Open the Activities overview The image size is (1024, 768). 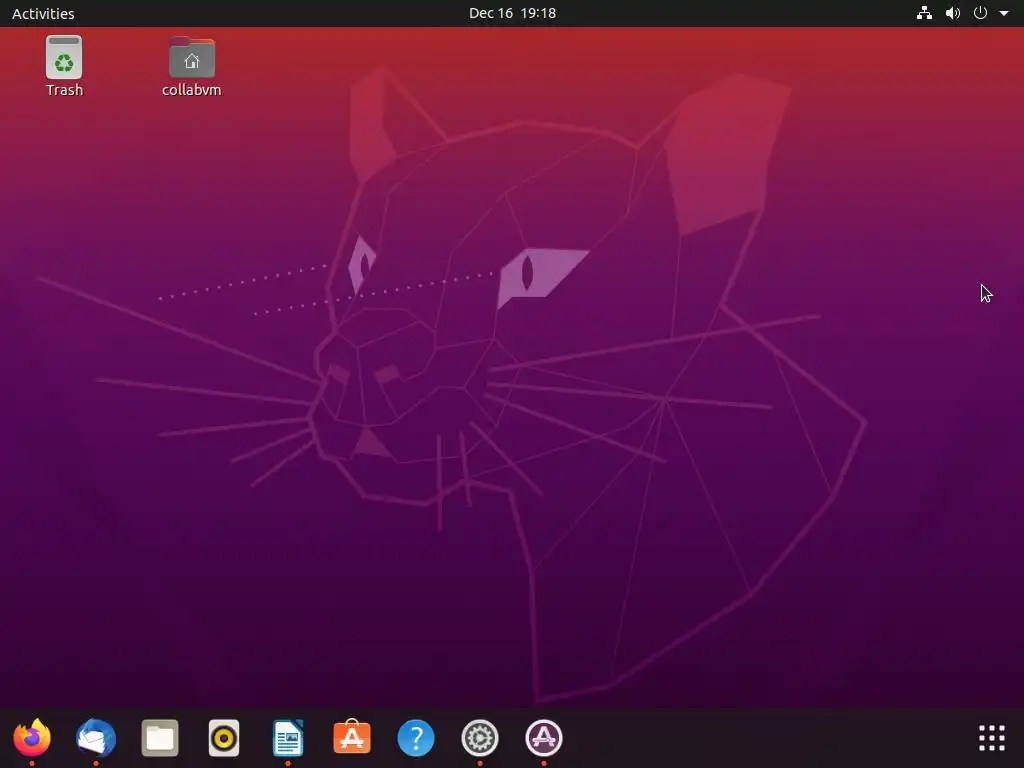pyautogui.click(x=43, y=13)
